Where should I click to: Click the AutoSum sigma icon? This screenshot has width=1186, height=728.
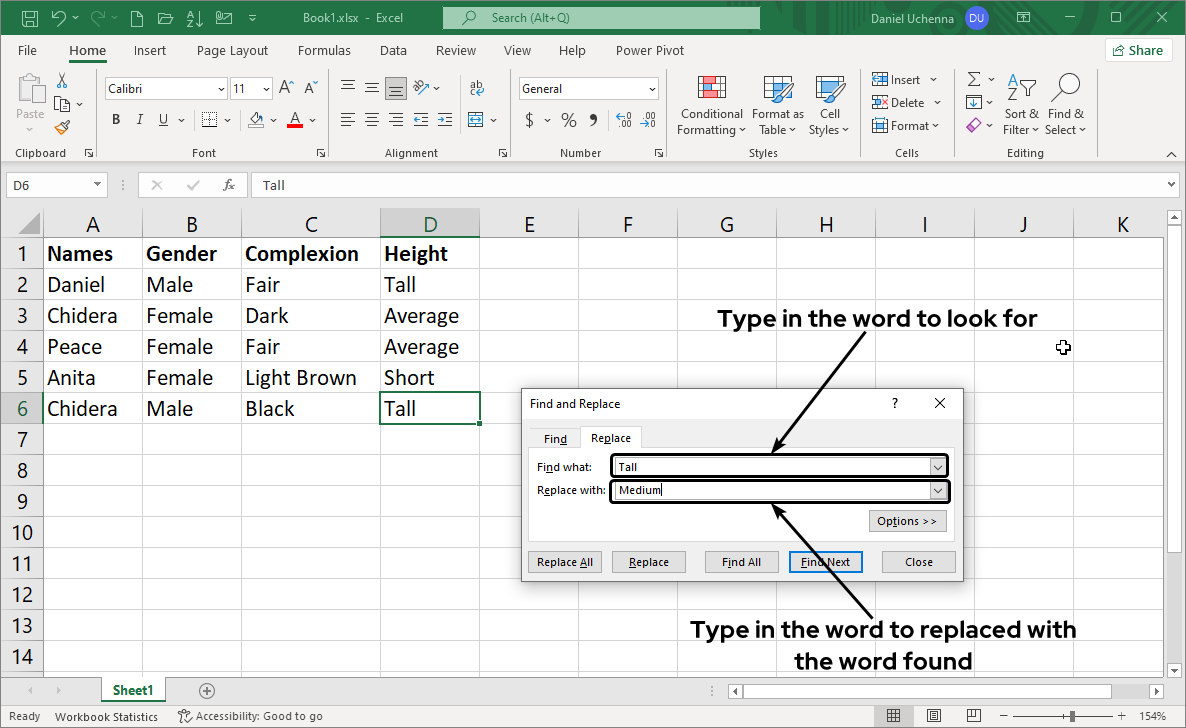[973, 79]
